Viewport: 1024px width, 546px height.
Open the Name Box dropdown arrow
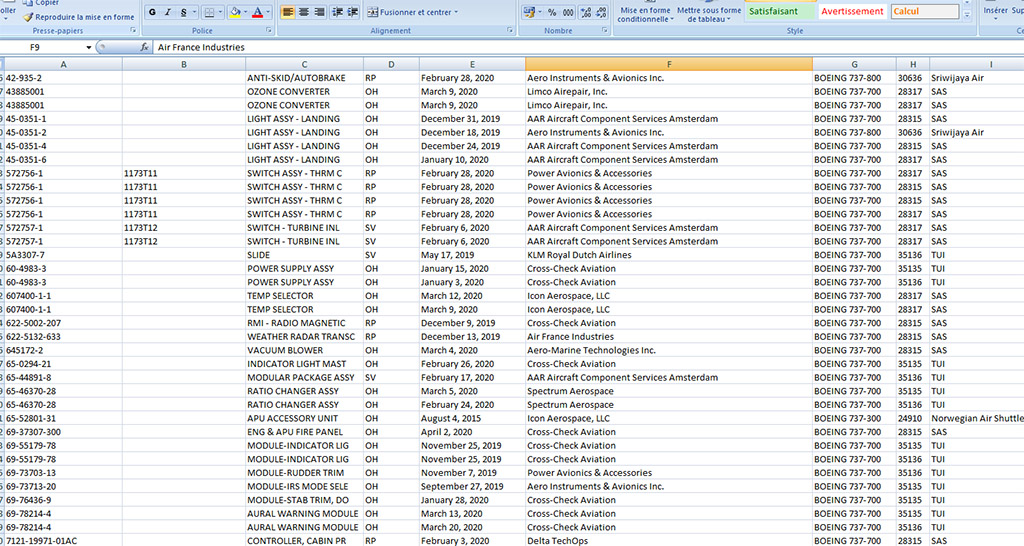(88, 47)
